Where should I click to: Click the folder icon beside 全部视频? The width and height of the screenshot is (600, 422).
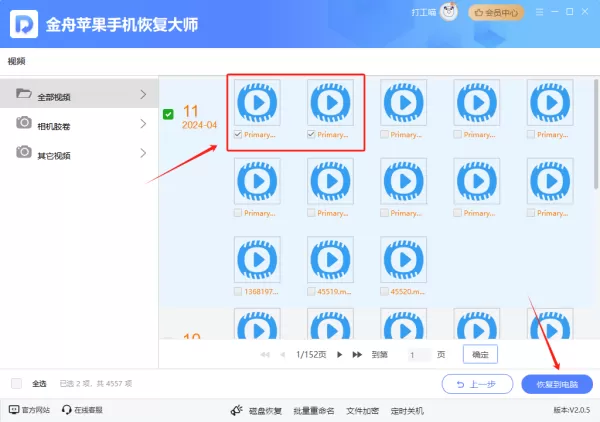(24, 93)
